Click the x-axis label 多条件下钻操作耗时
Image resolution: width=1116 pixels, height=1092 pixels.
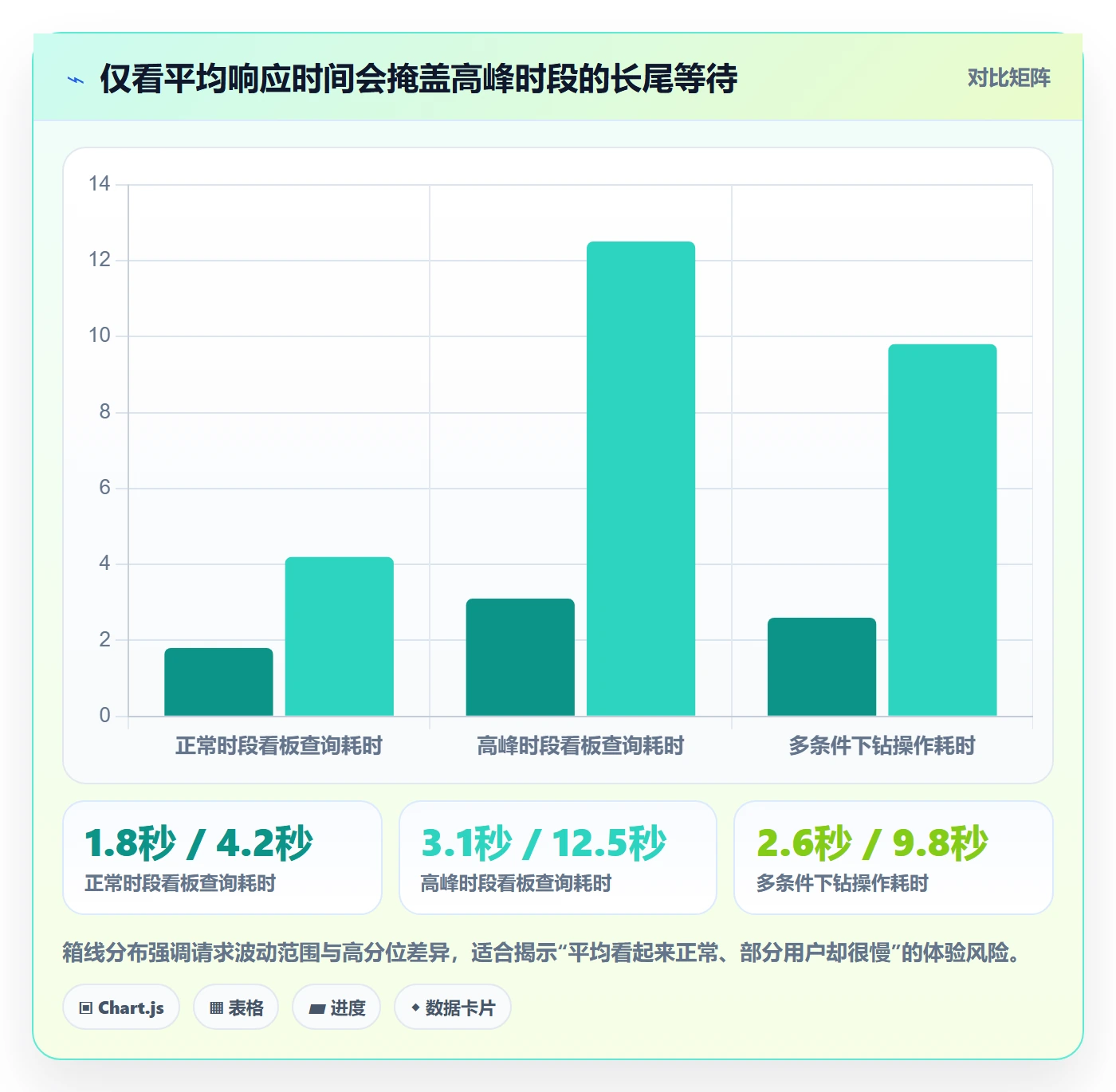(882, 746)
